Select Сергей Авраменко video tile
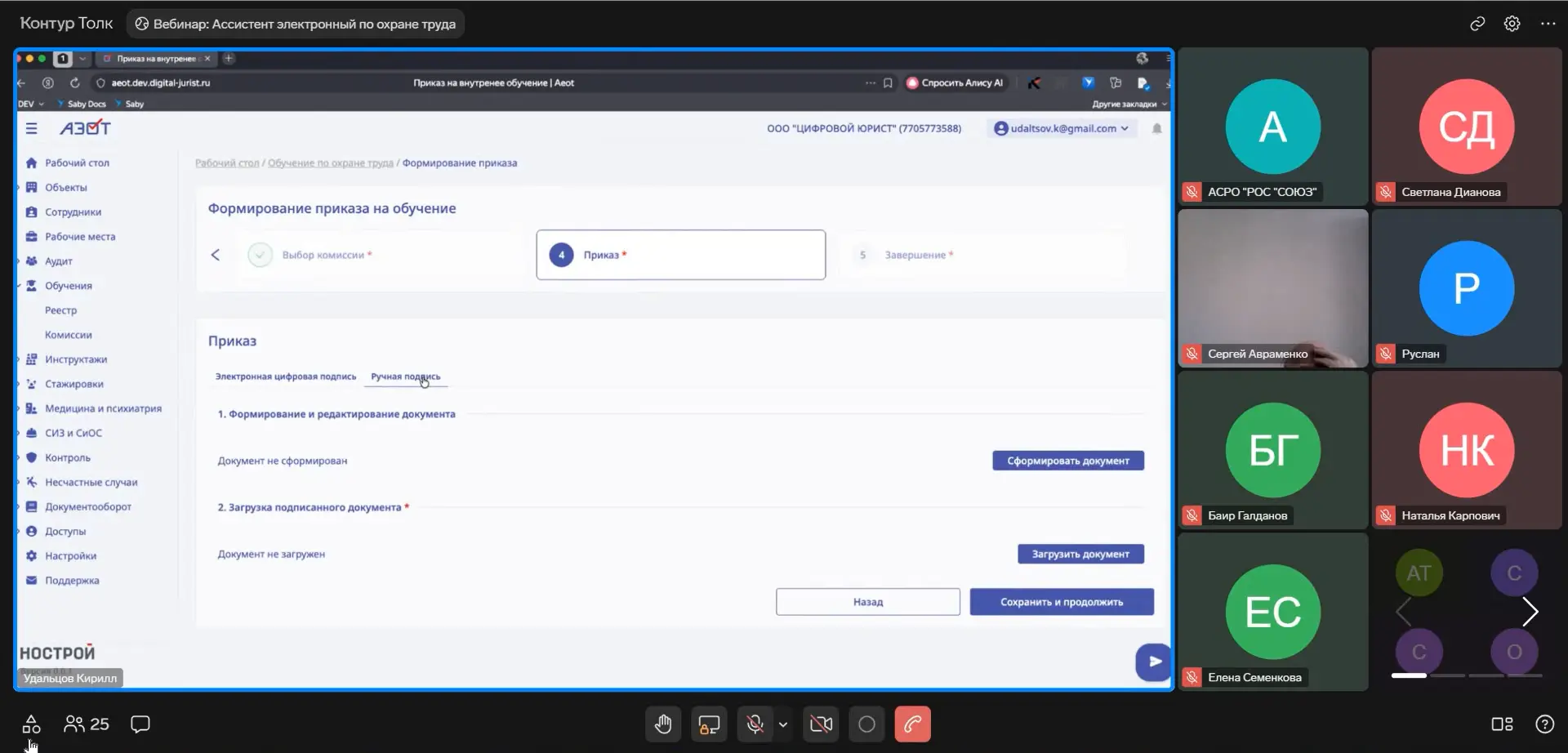The width and height of the screenshot is (1568, 753). click(x=1272, y=288)
